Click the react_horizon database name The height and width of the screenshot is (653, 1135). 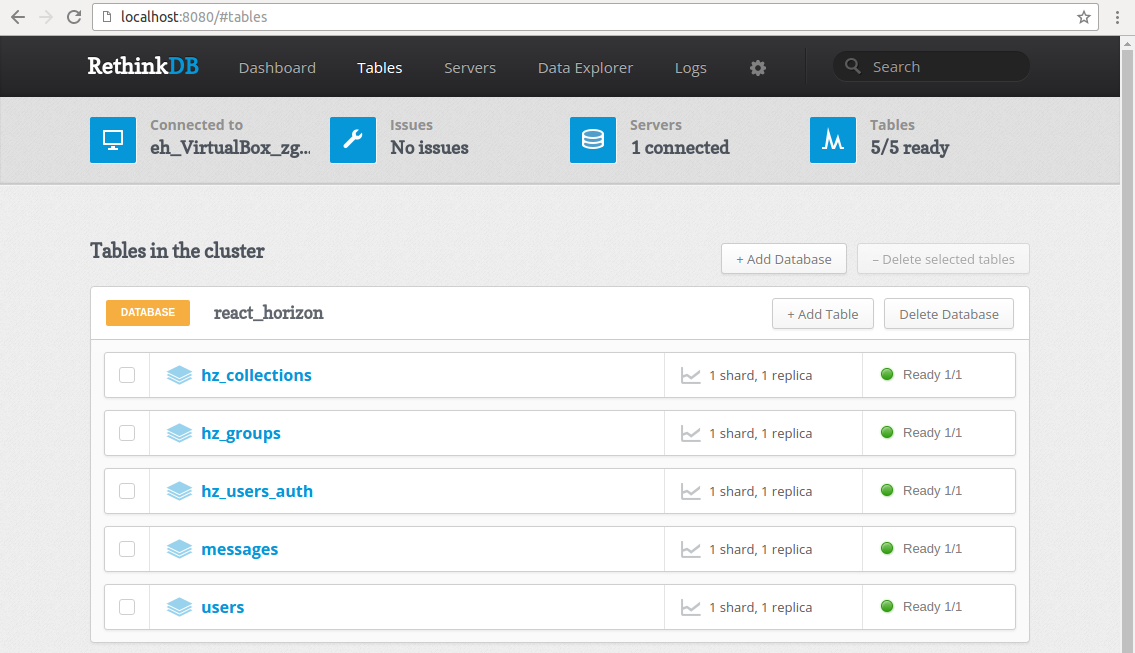point(269,313)
